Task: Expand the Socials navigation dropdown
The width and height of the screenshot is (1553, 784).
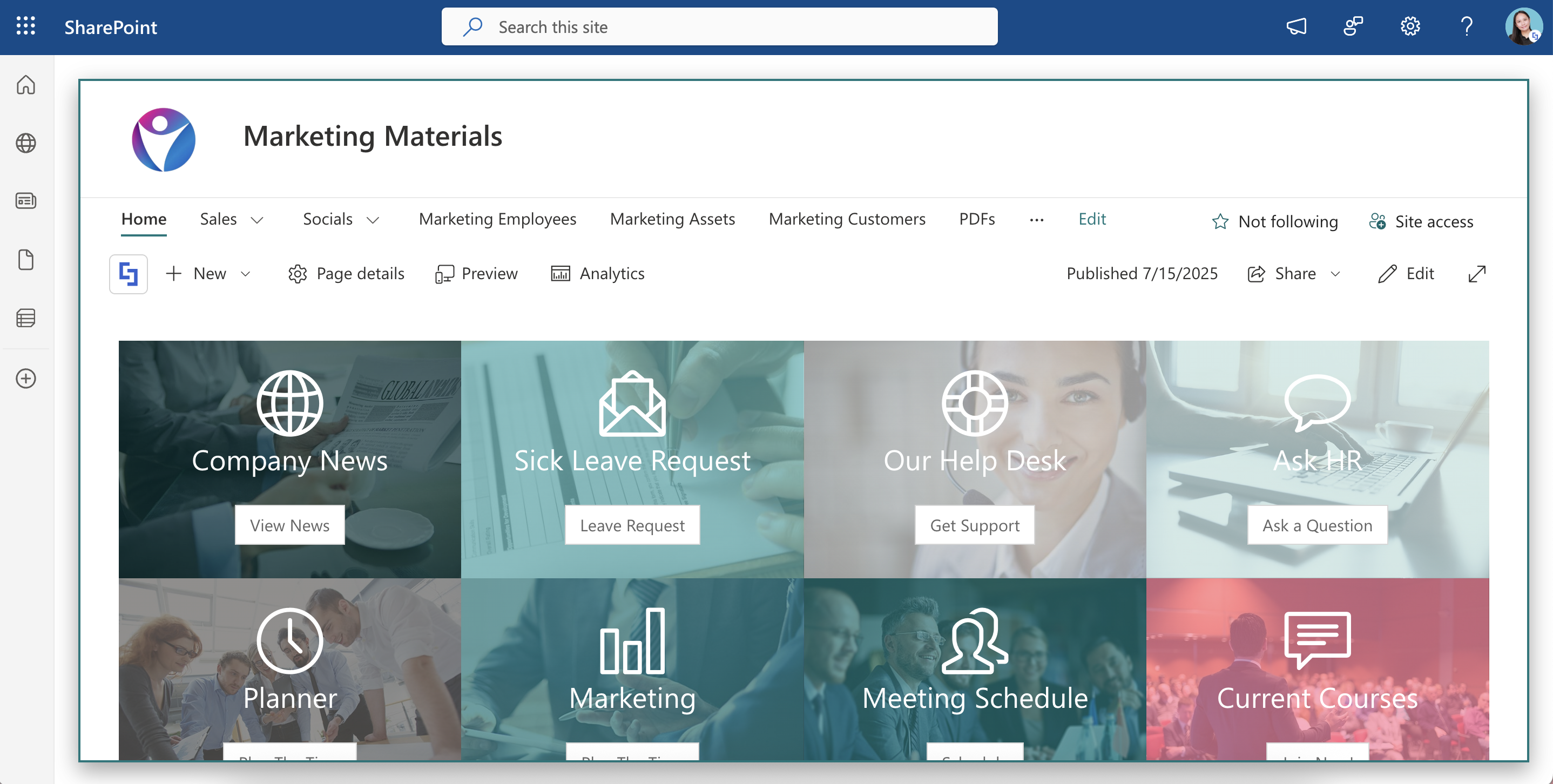Action: 373,220
